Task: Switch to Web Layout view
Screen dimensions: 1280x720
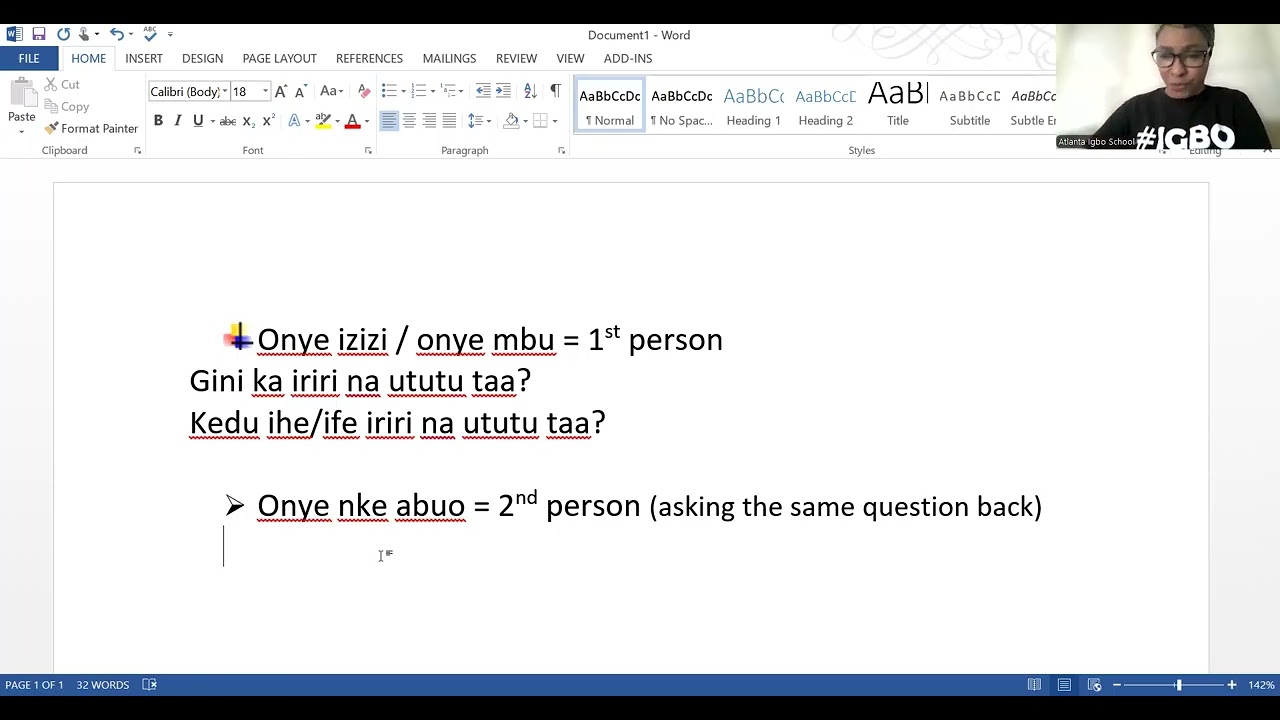Action: [1094, 685]
